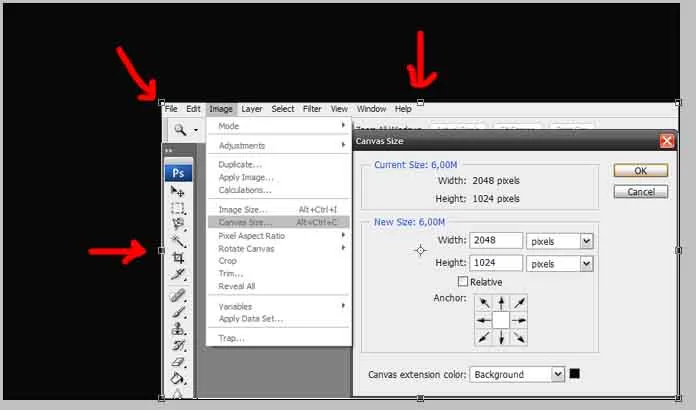Click the Cancel button
This screenshot has width=696, height=410.
point(641,192)
